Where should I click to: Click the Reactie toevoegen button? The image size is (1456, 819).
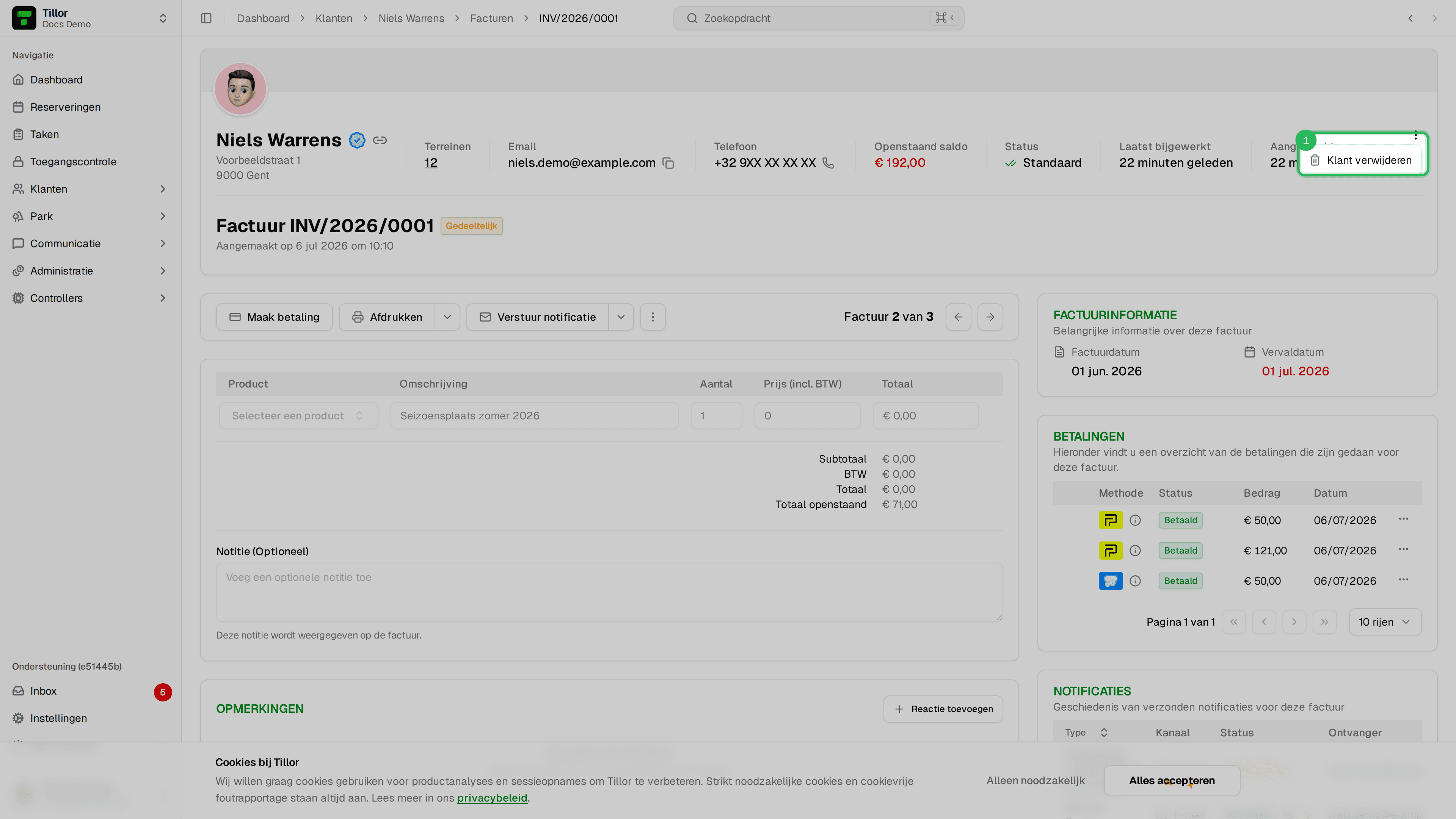tap(943, 709)
